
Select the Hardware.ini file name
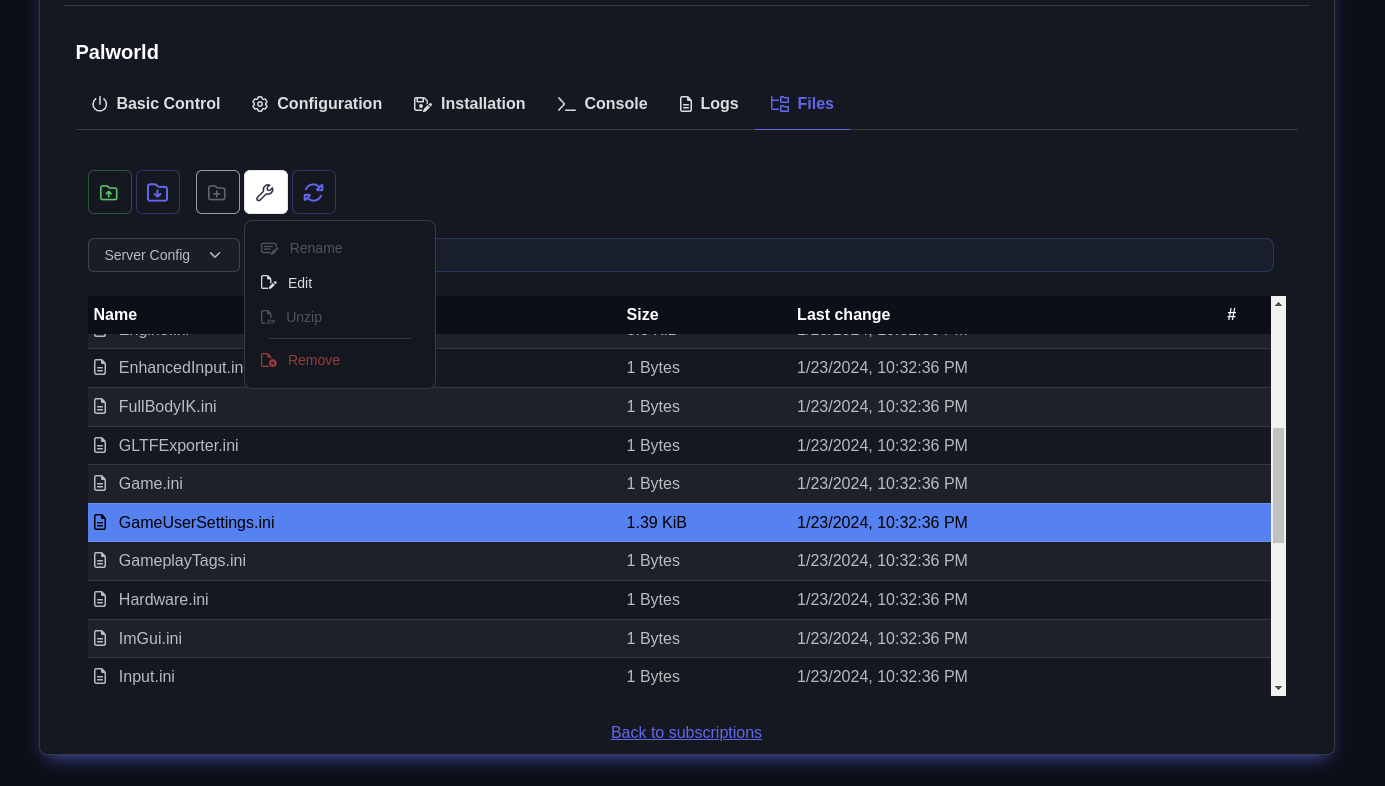point(163,599)
